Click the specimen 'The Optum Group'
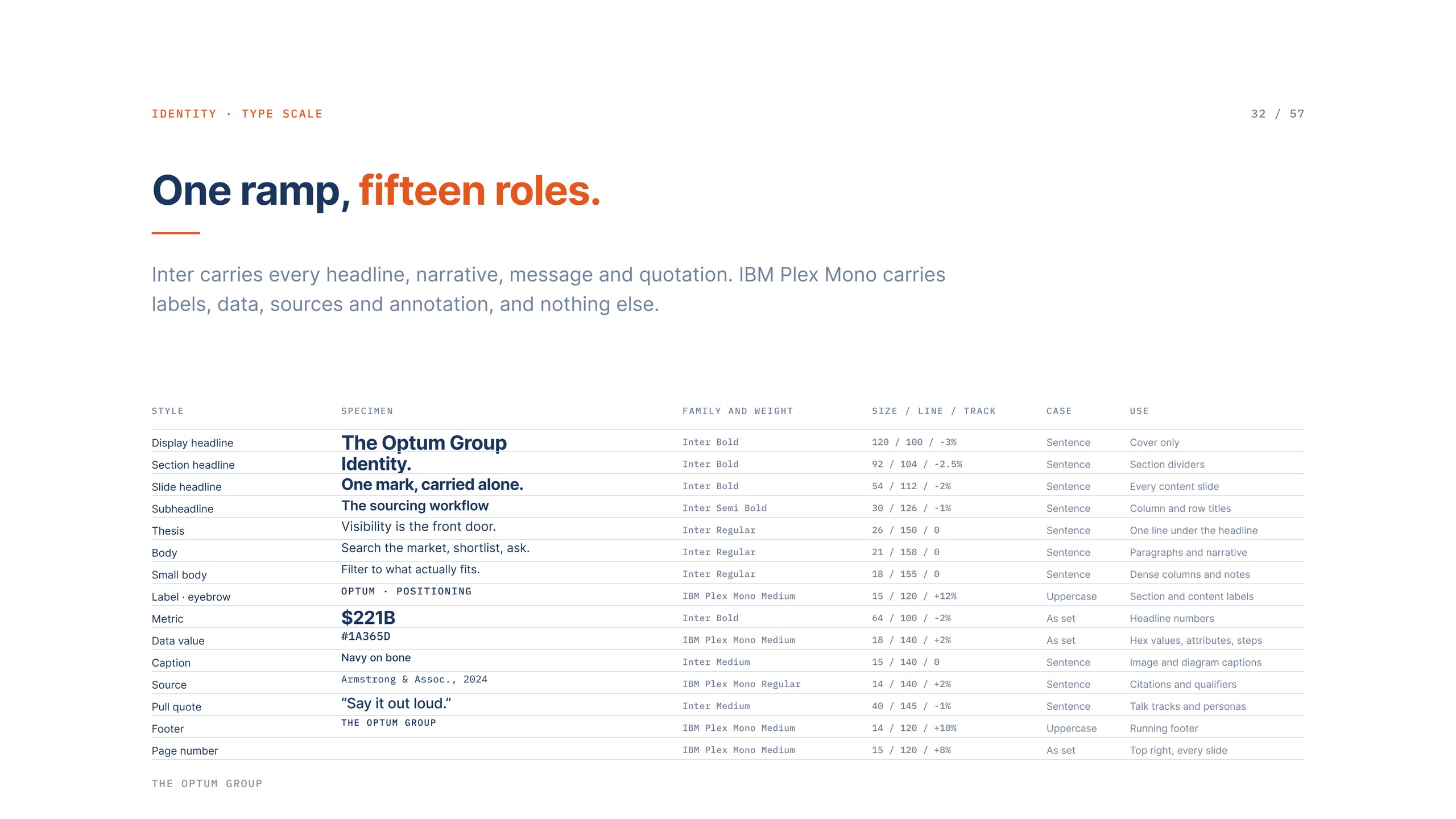 (424, 442)
